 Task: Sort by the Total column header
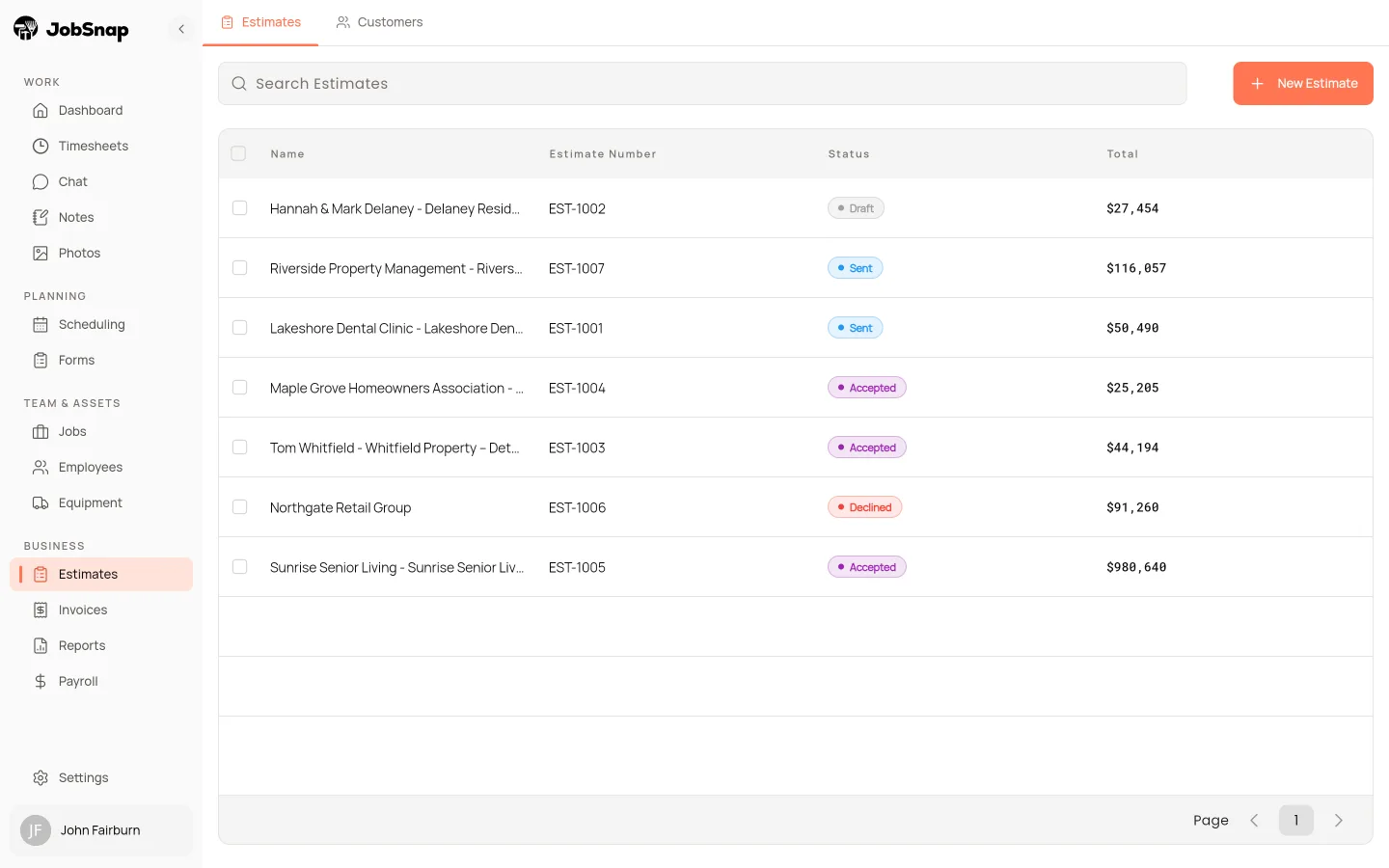pos(1123,154)
